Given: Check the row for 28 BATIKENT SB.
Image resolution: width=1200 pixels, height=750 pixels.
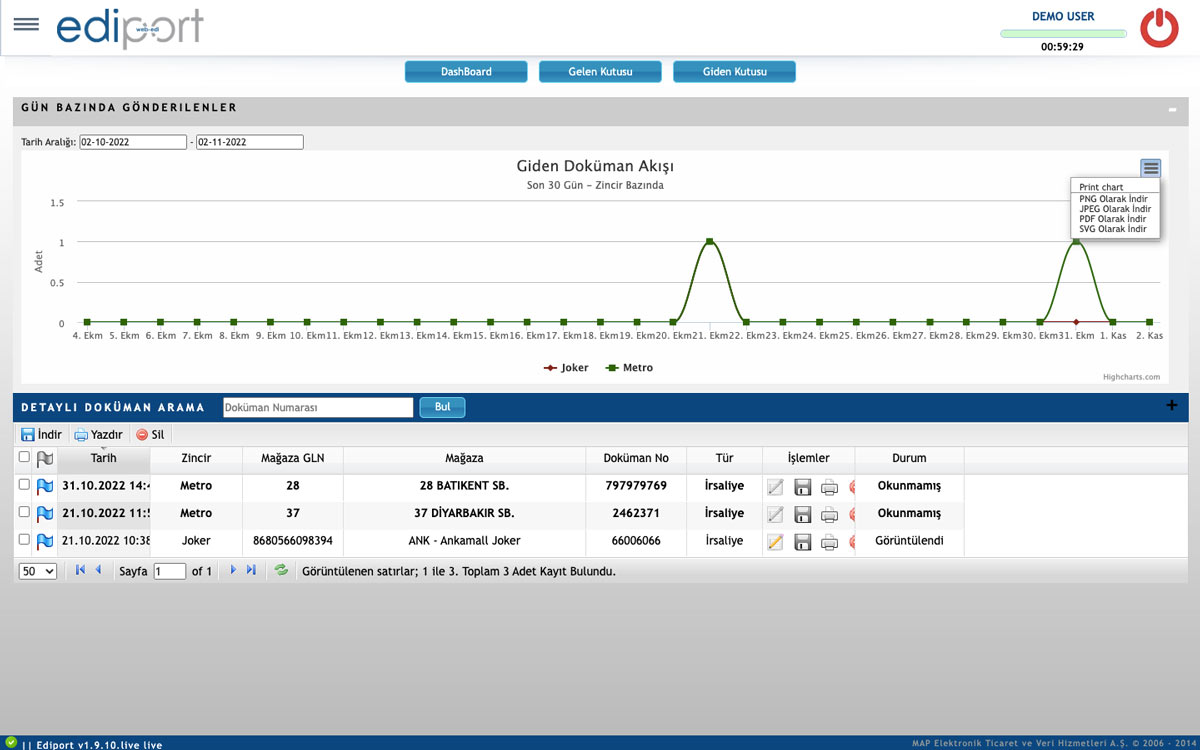Looking at the screenshot, I should 24,484.
